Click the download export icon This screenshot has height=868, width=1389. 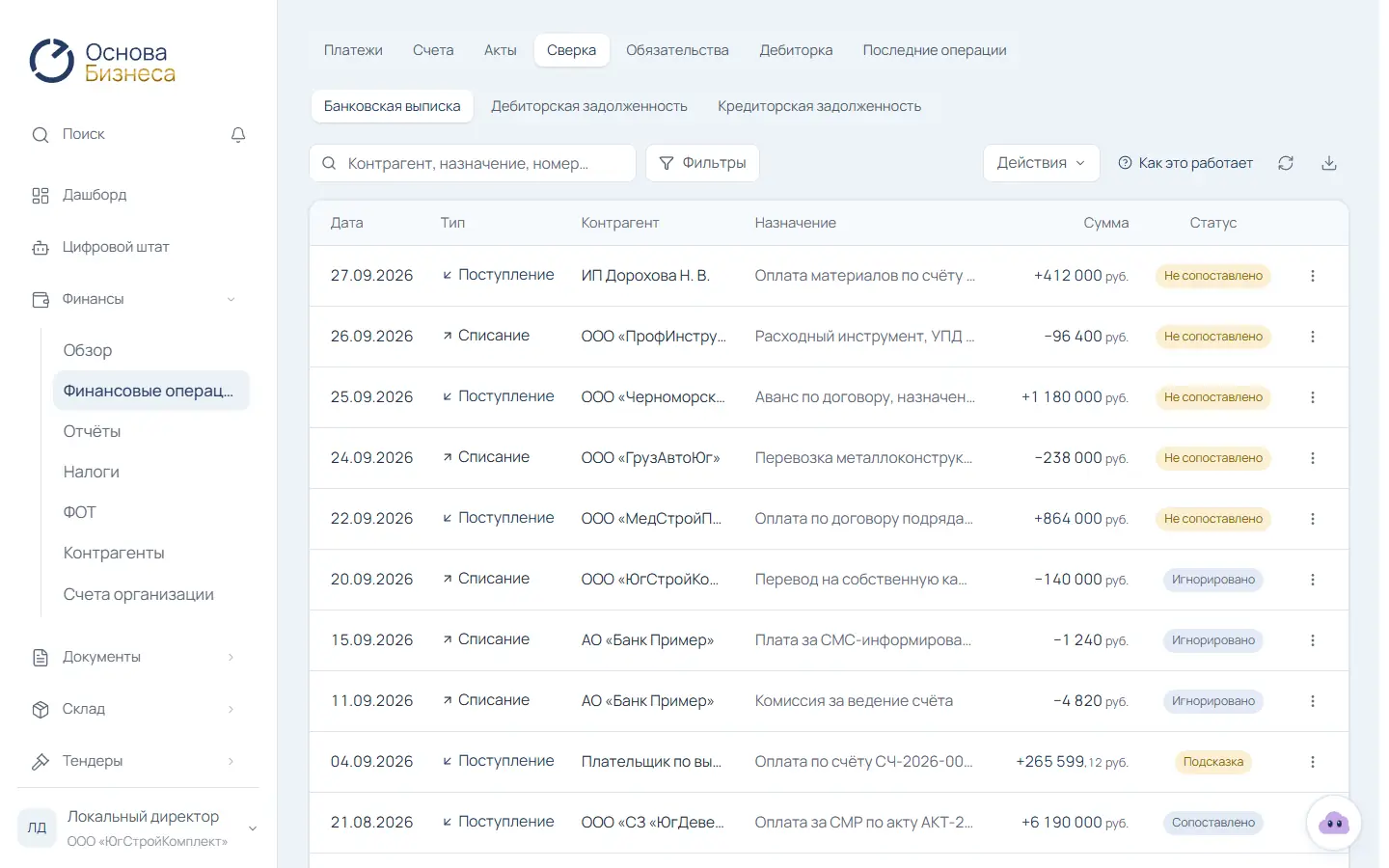1329,163
